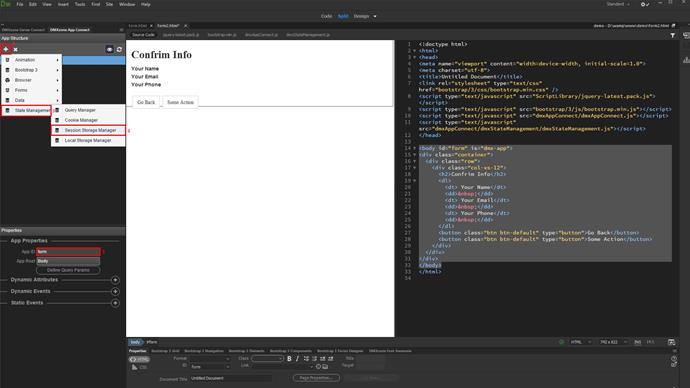
Task: Add a Static Events entry with plus
Action: [115, 303]
